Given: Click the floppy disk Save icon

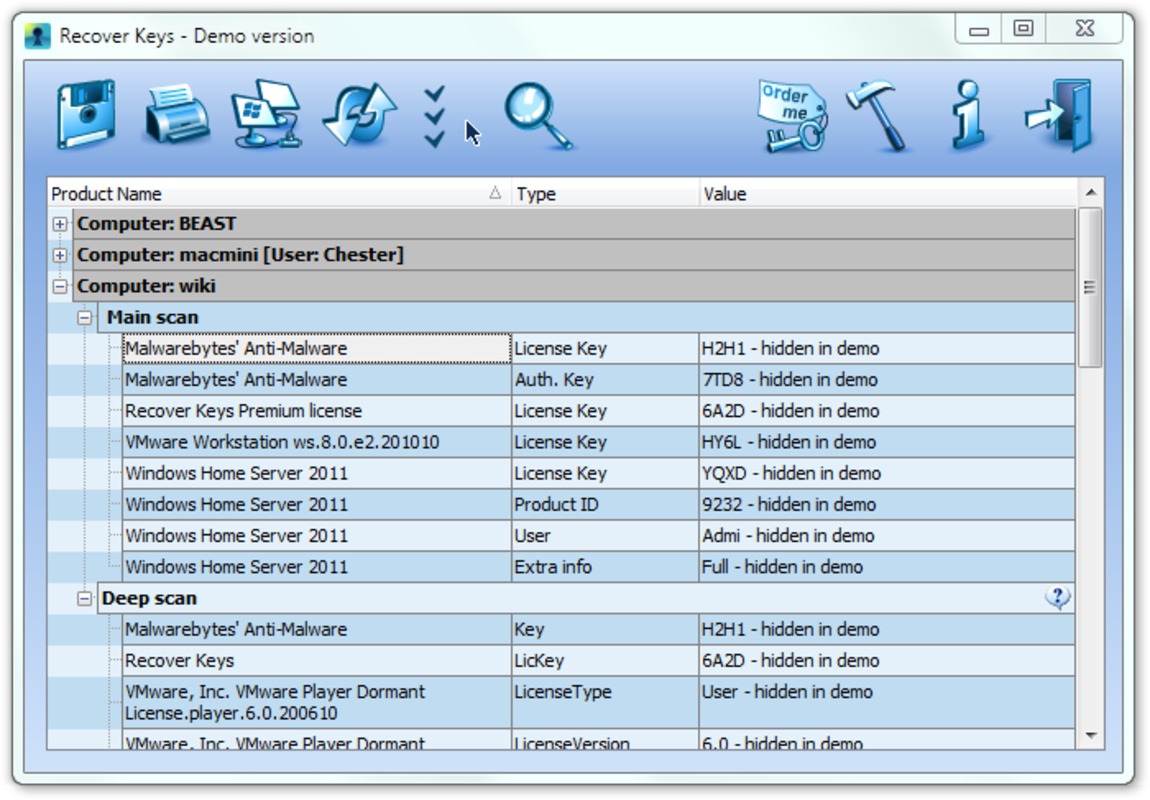Looking at the screenshot, I should tap(85, 116).
